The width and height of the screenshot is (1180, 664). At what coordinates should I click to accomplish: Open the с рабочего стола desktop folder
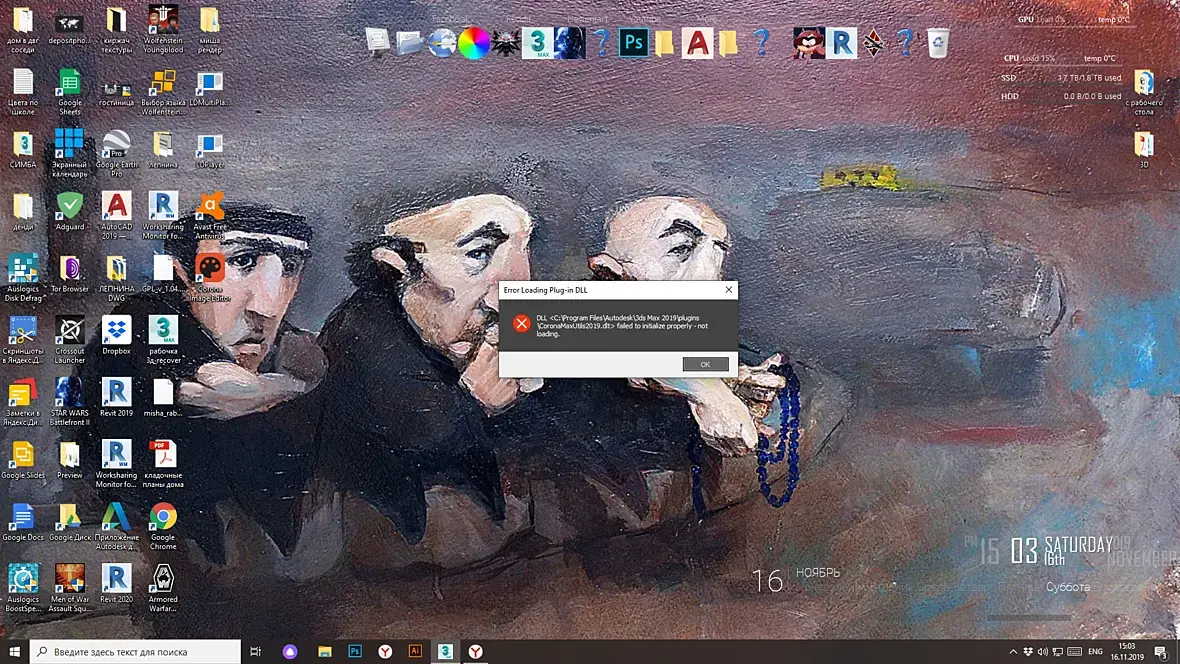point(1144,92)
